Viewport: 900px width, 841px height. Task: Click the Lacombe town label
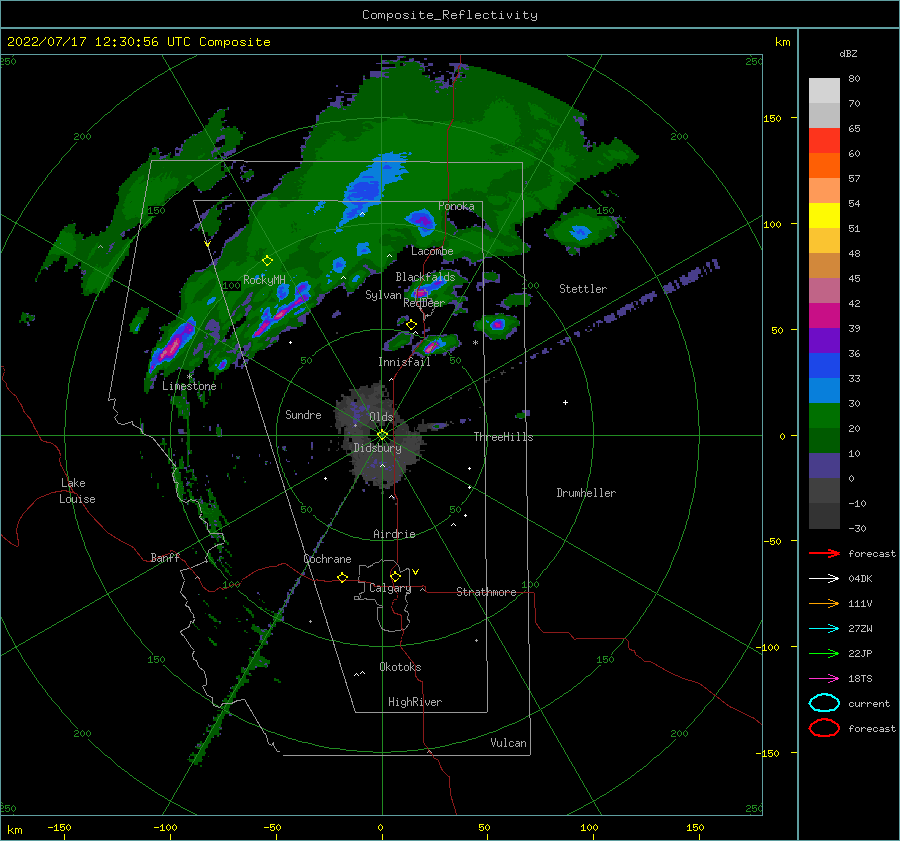432,251
